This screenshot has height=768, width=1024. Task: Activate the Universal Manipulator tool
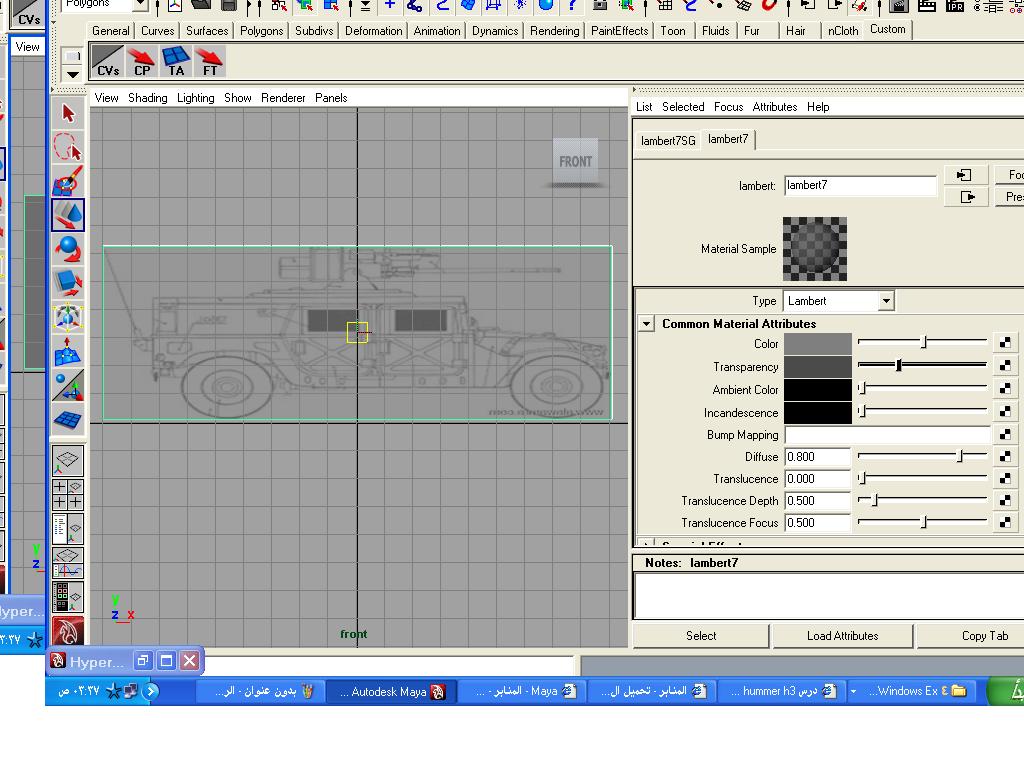pos(68,317)
